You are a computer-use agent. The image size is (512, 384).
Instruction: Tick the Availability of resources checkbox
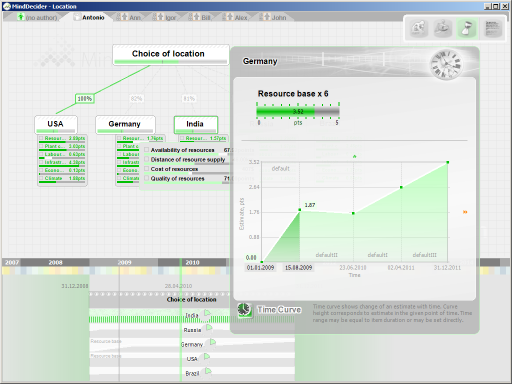(147, 150)
